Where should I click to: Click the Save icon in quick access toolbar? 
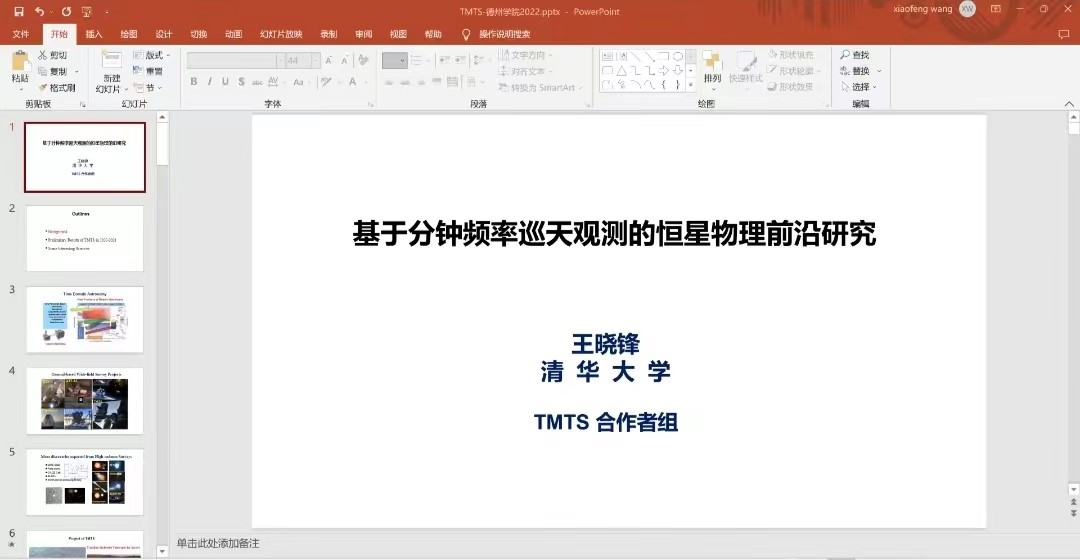tap(18, 11)
